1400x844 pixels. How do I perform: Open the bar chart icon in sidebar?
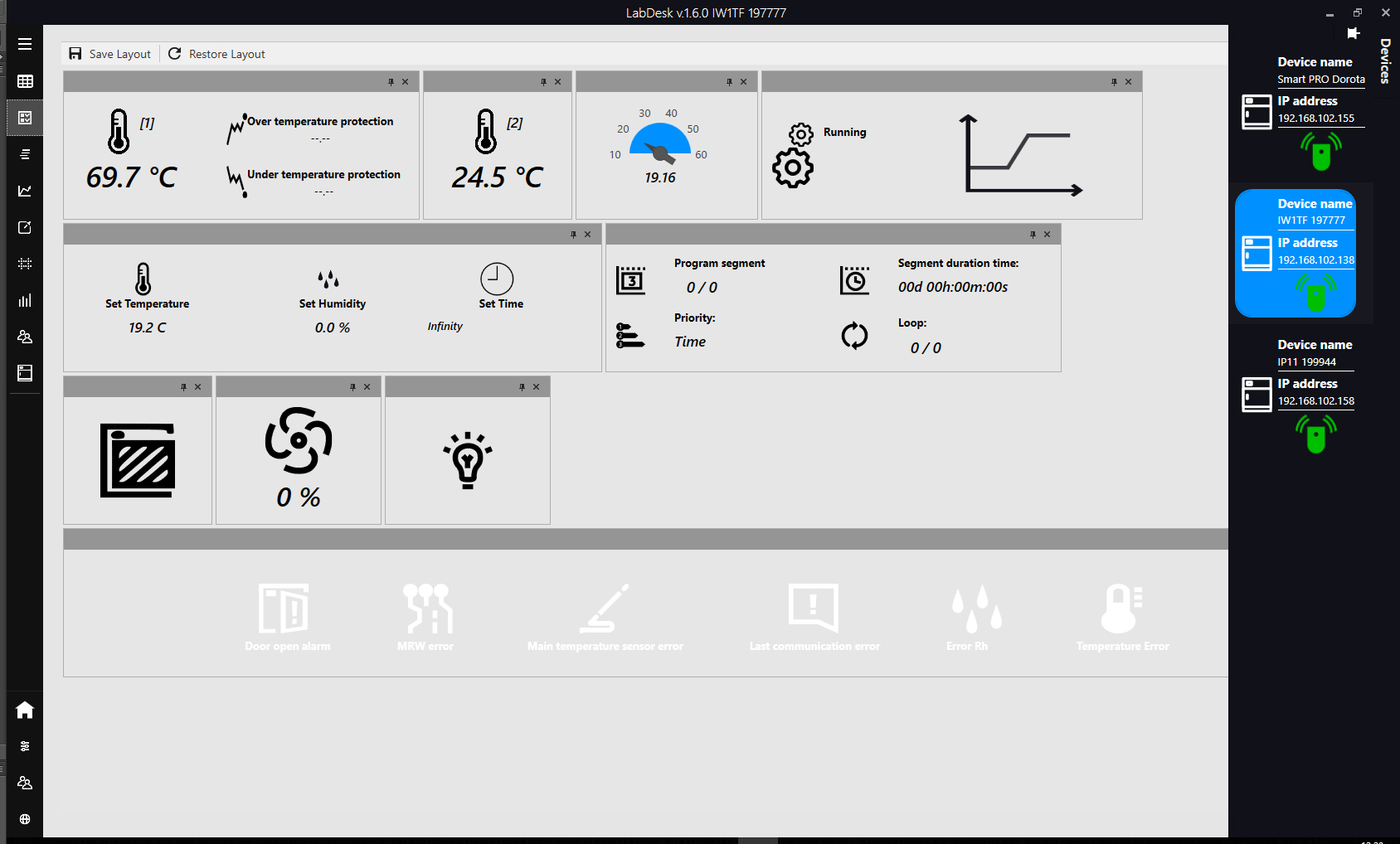pyautogui.click(x=25, y=300)
